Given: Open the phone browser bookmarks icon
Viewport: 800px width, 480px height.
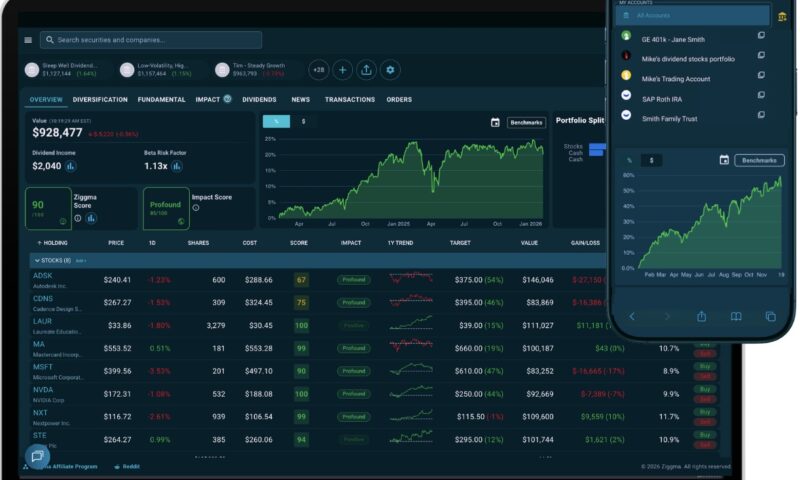Looking at the screenshot, I should coord(736,317).
